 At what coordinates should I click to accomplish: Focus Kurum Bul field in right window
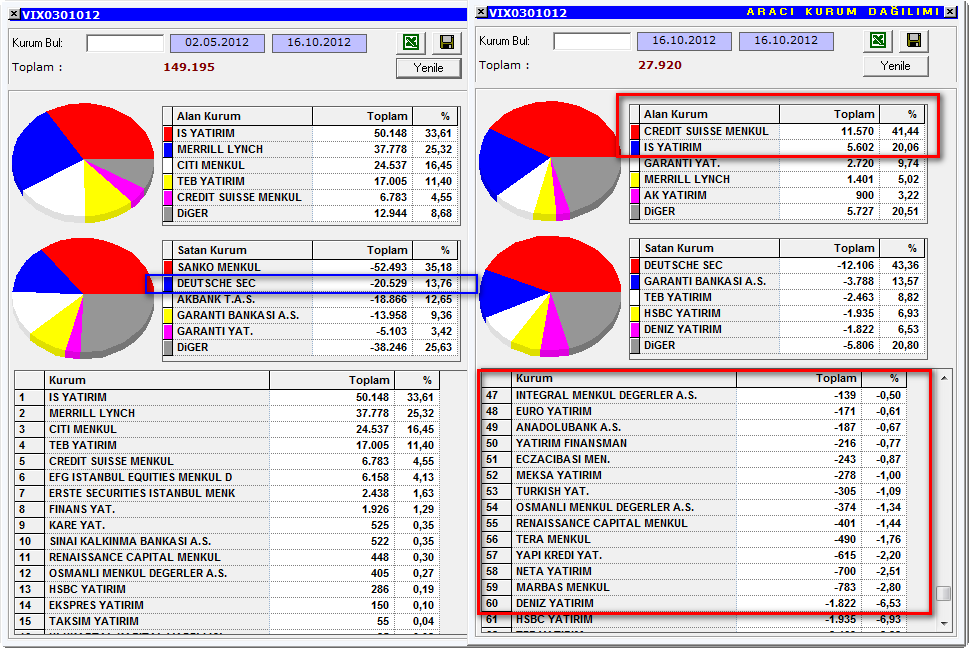pos(592,41)
